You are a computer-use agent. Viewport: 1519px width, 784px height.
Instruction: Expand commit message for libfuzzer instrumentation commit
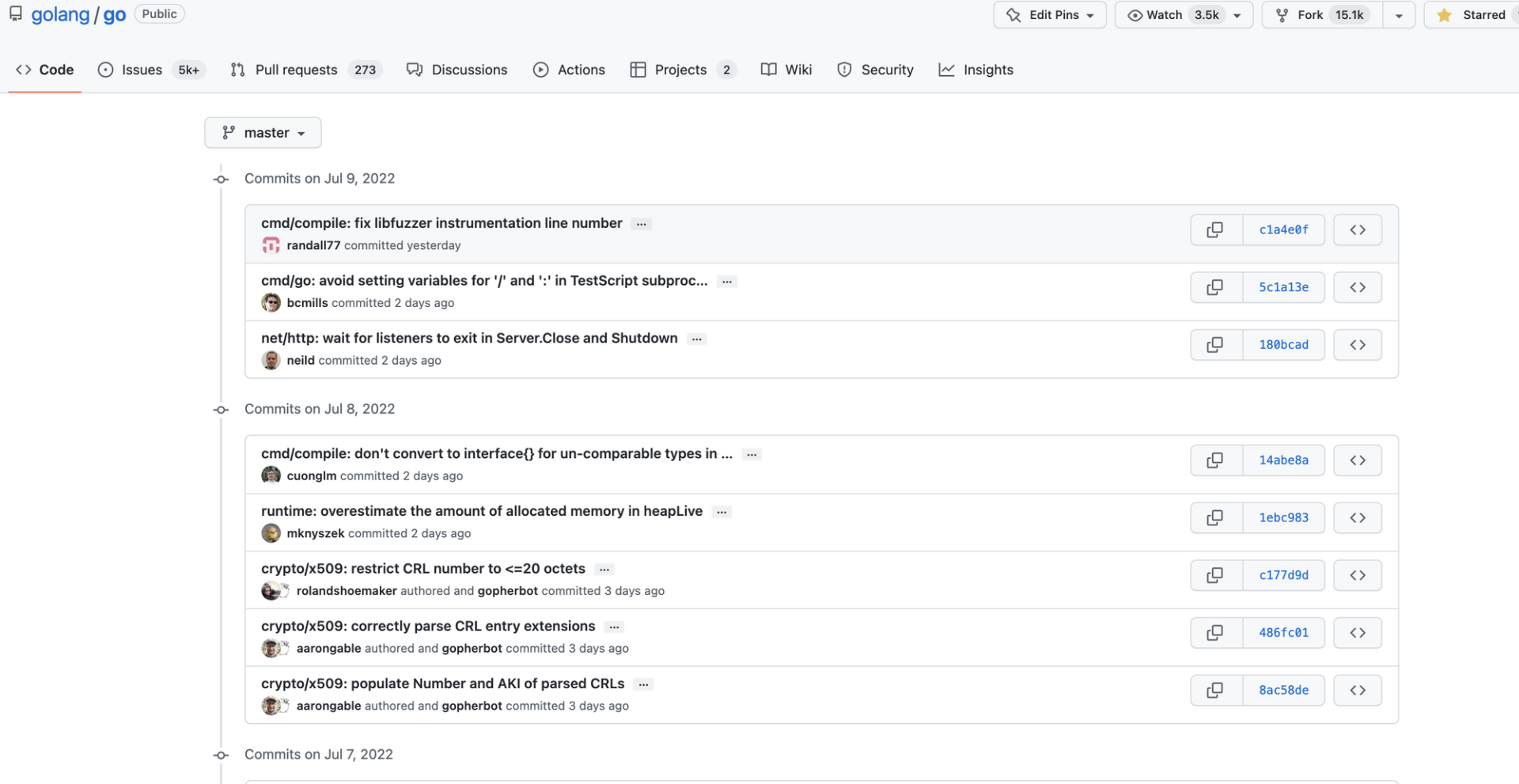(642, 224)
